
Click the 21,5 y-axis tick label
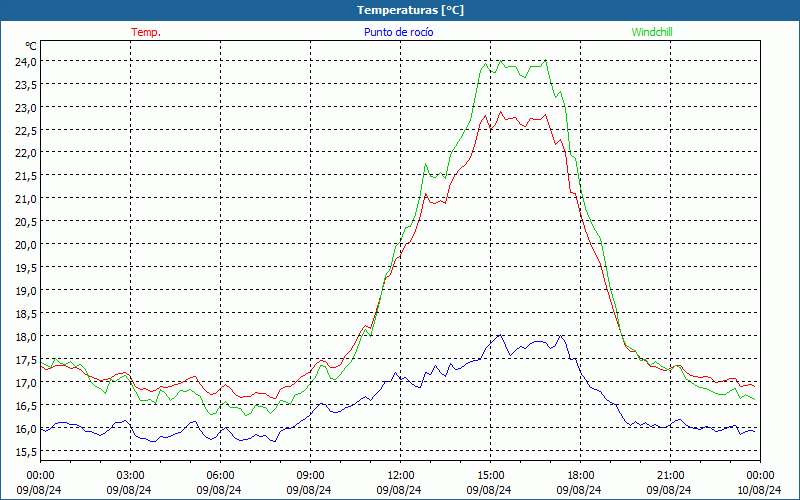pos(25,176)
